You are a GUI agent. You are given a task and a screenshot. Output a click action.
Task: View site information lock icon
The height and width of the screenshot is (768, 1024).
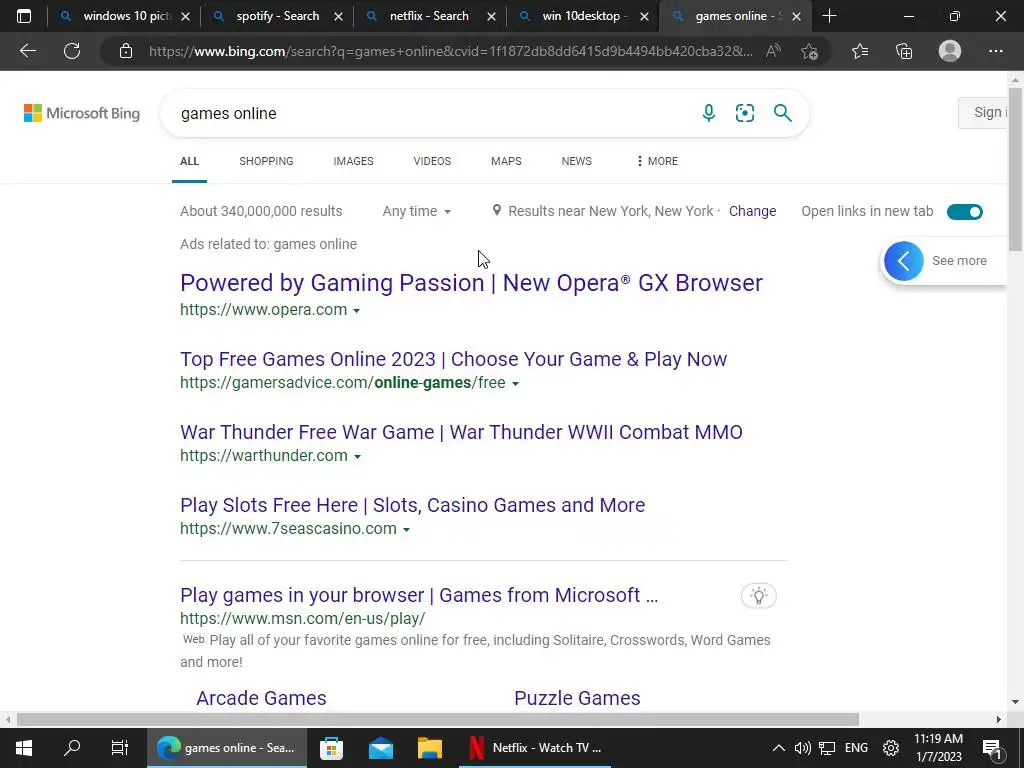(126, 51)
